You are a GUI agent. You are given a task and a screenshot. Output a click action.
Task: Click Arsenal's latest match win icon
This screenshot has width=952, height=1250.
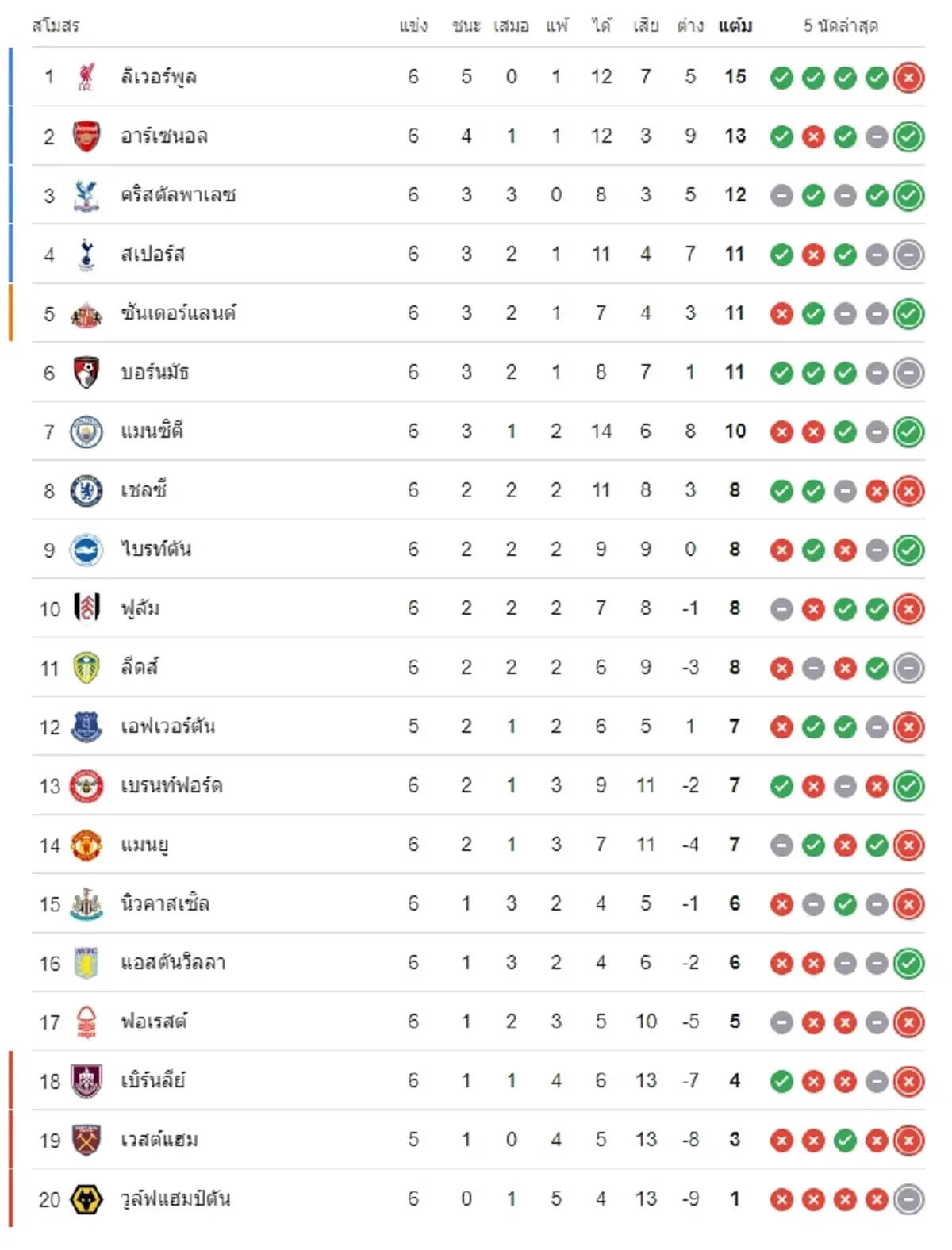[908, 137]
